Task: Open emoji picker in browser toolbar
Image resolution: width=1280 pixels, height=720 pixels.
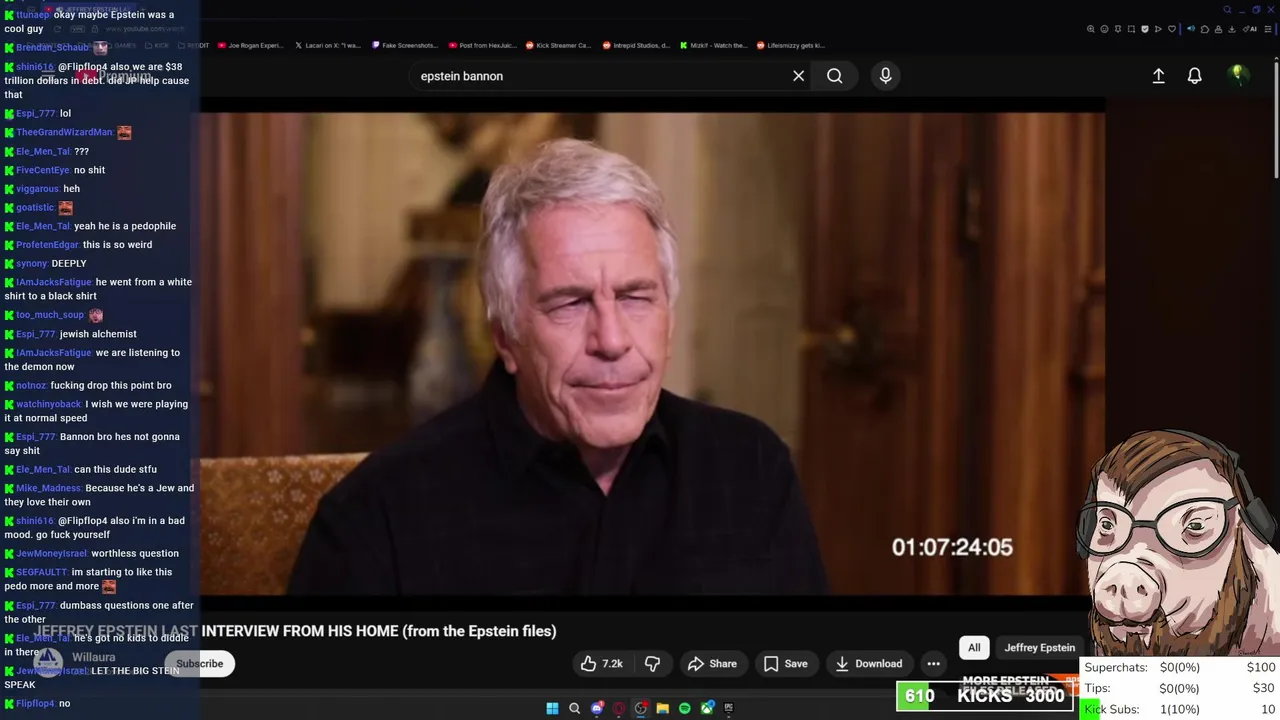Action: tap(1105, 29)
